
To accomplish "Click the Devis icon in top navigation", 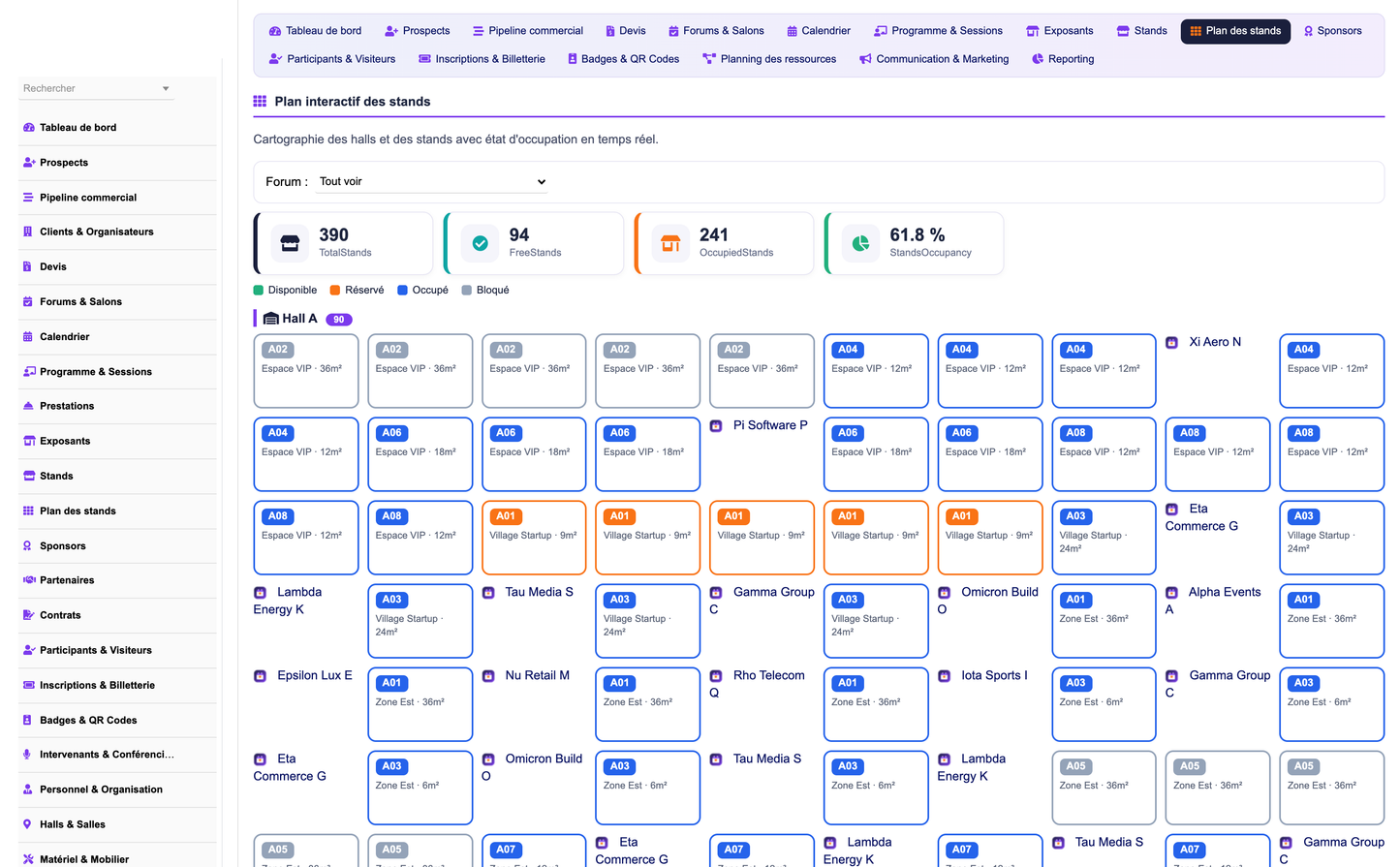I will pyautogui.click(x=610, y=31).
